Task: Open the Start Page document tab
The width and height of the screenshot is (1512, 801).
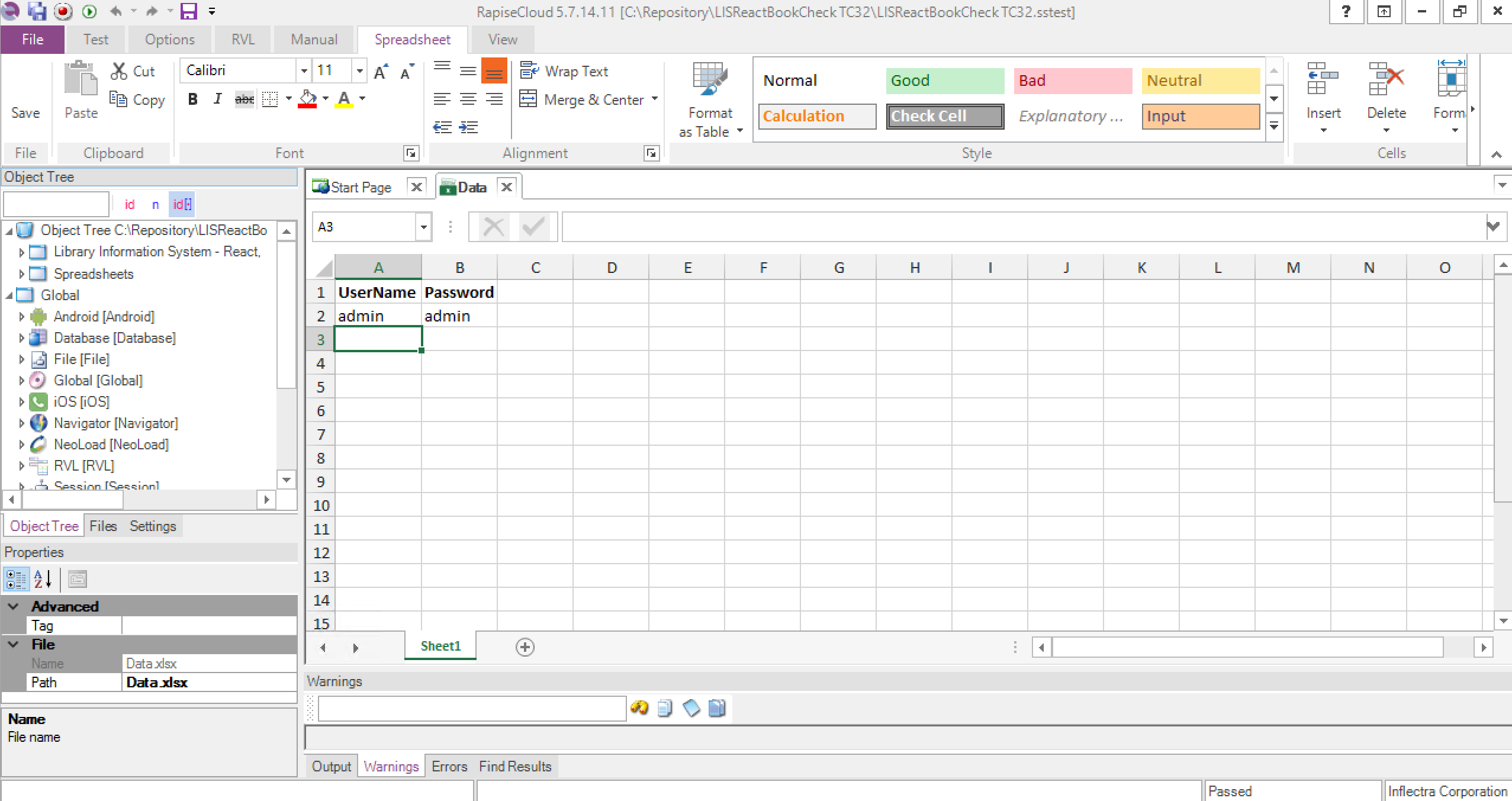Action: 360,188
